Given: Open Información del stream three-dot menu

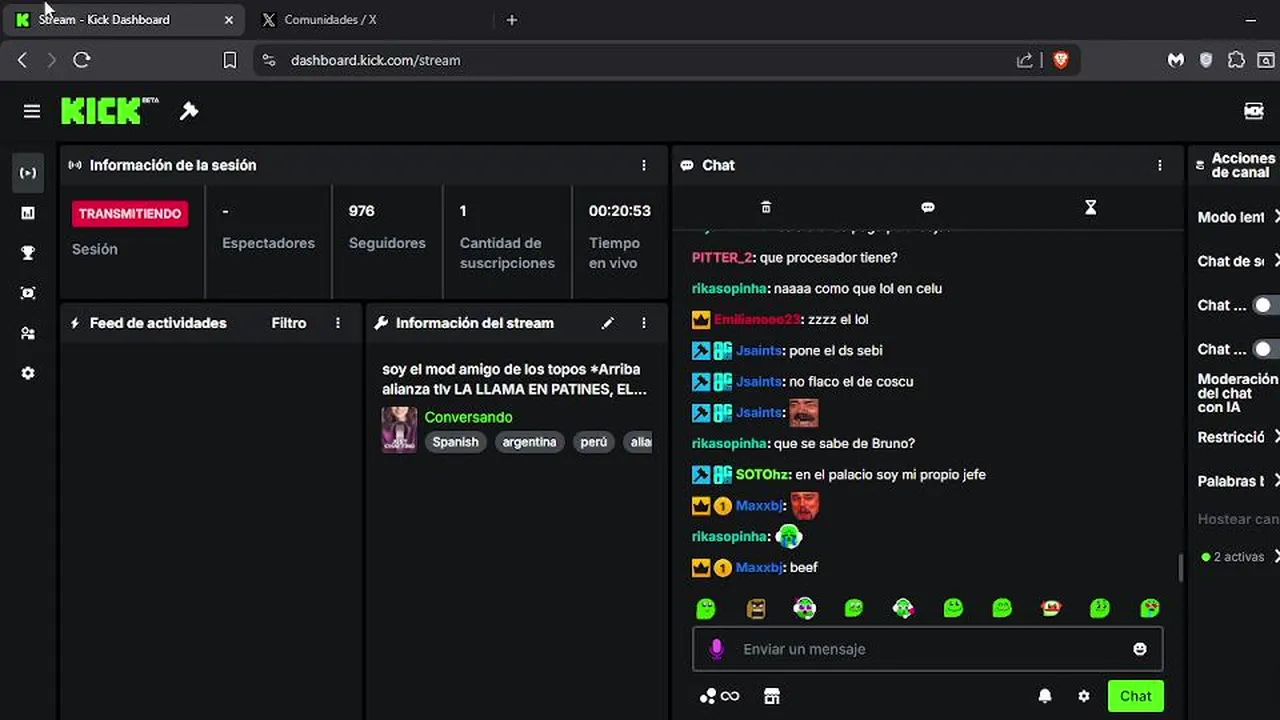Looking at the screenshot, I should (x=644, y=323).
